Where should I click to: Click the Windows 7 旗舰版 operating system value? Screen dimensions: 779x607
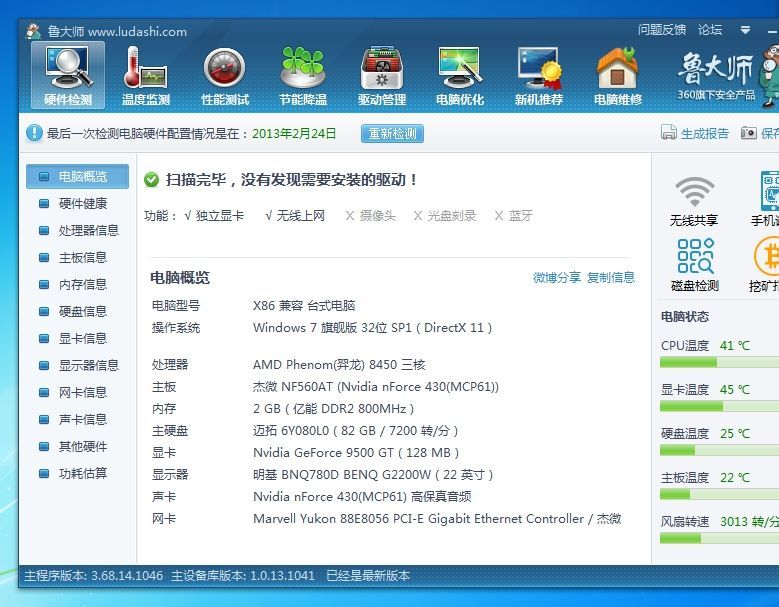[x=372, y=328]
